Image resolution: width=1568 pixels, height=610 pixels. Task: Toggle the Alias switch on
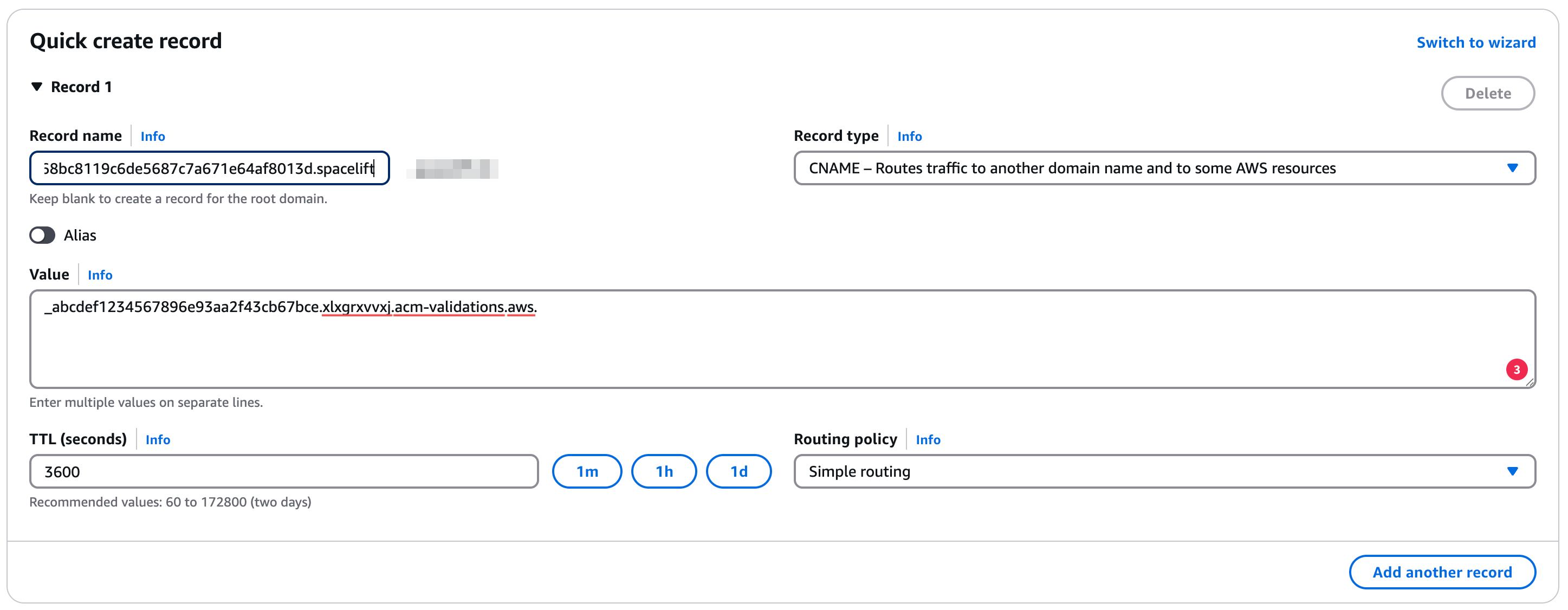tap(42, 236)
